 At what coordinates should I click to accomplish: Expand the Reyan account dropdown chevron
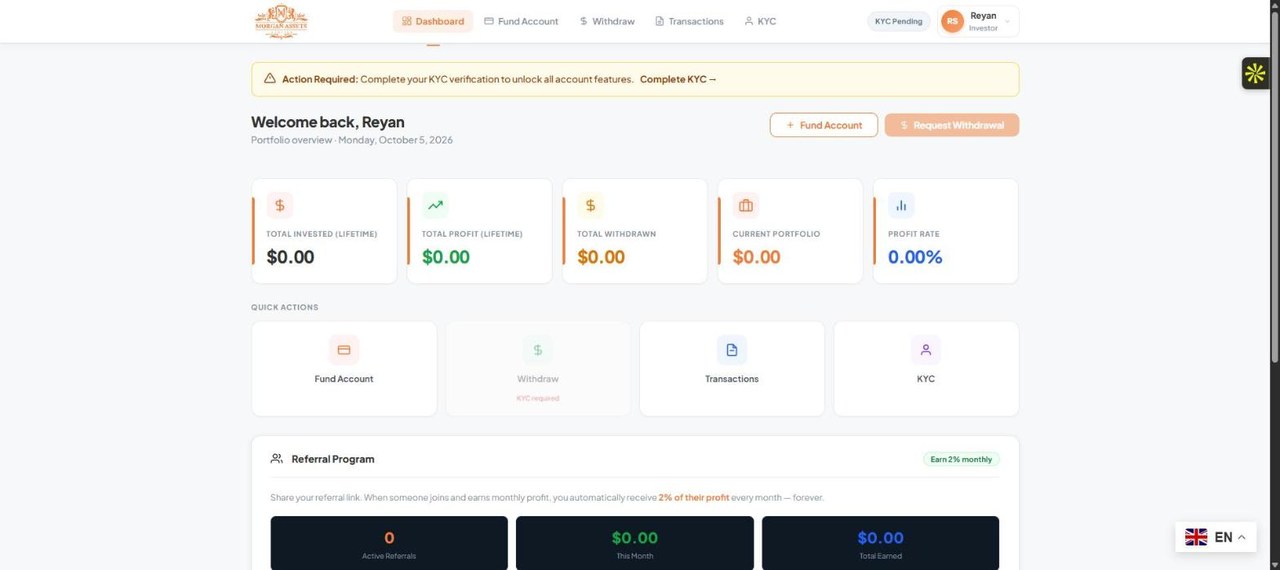coord(1007,21)
